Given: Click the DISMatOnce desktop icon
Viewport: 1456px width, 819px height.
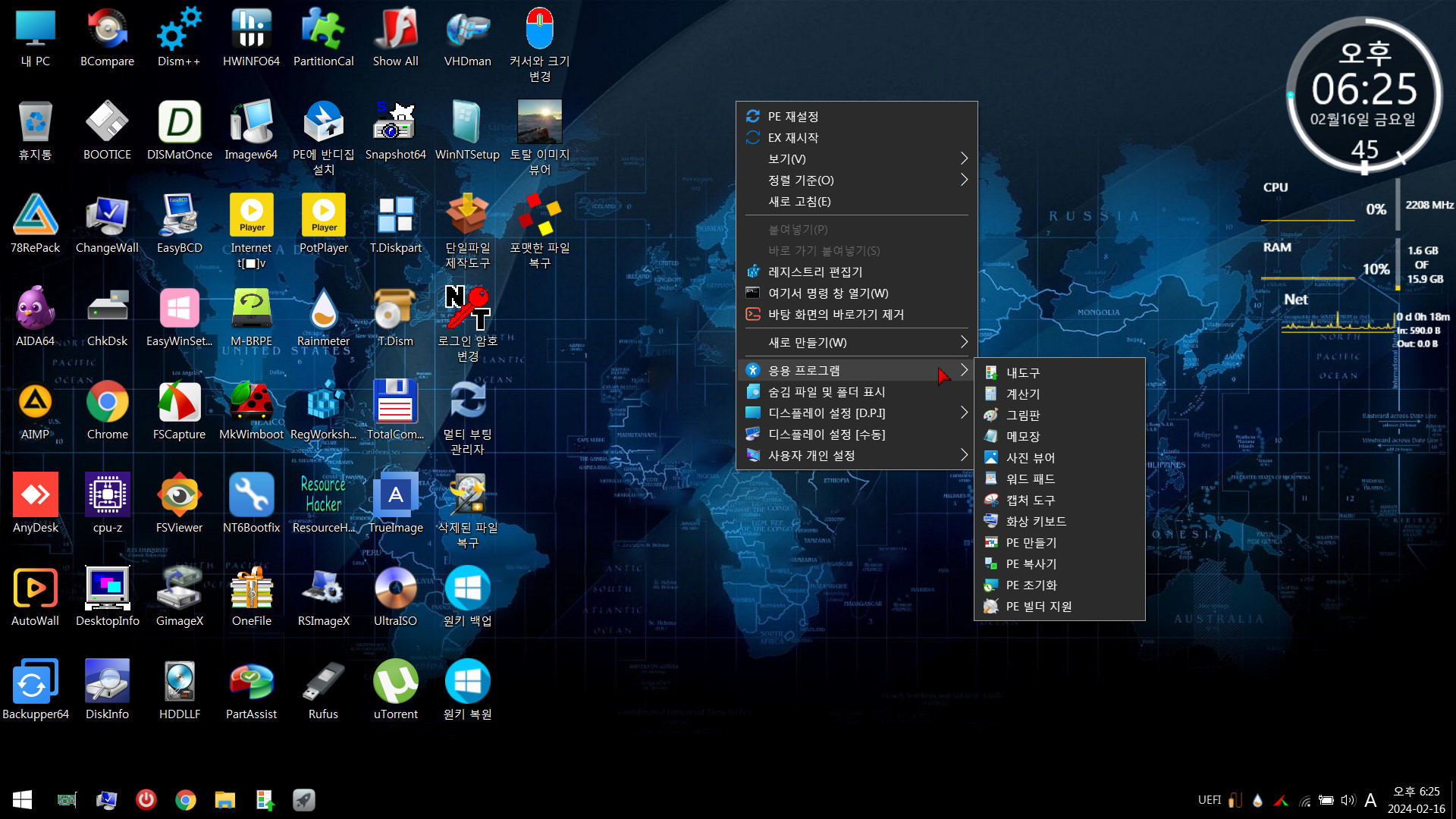Looking at the screenshot, I should tap(179, 131).
